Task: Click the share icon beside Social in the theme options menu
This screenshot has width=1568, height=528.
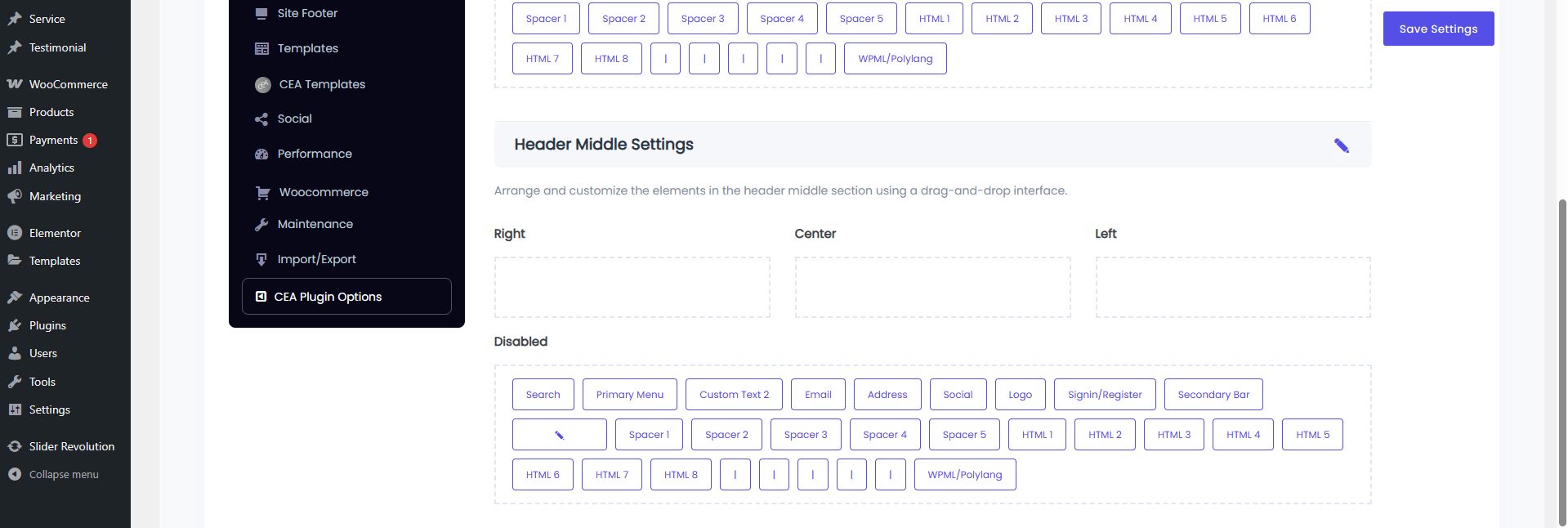Action: pos(261,119)
